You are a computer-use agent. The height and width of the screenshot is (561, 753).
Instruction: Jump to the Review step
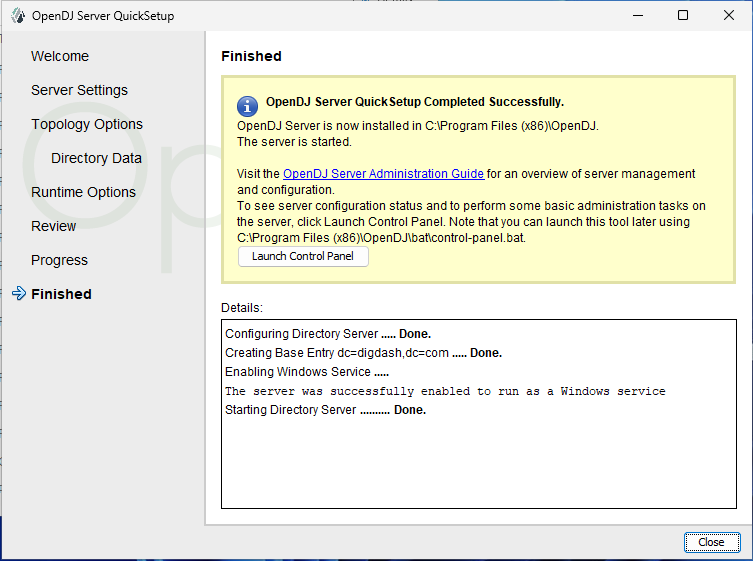coord(53,226)
